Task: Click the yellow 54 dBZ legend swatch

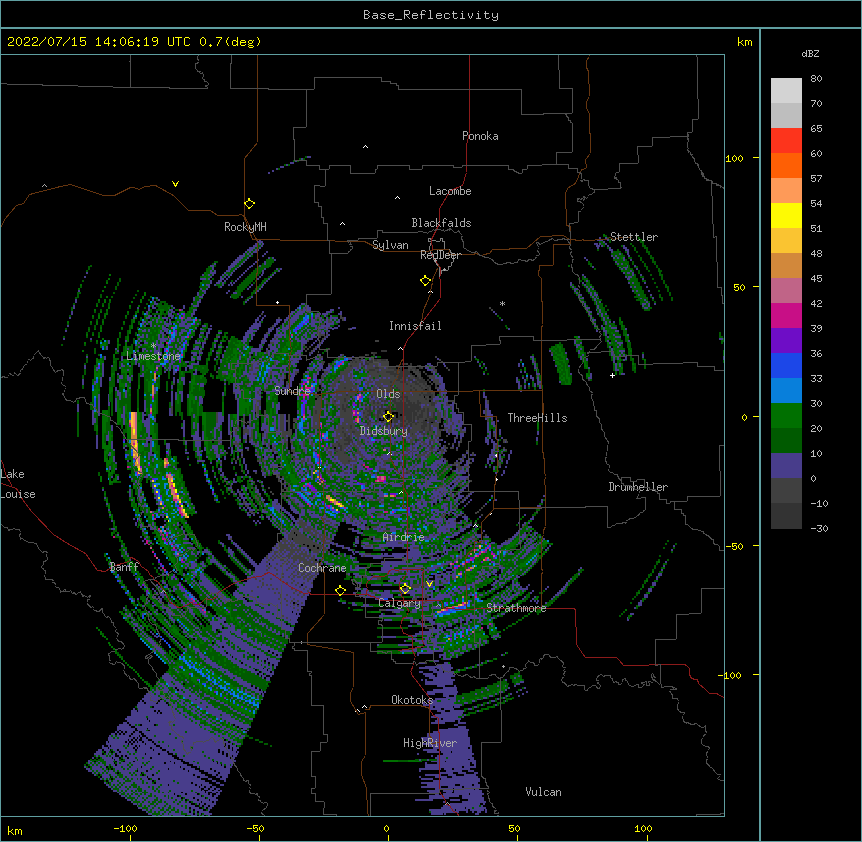Action: pos(786,215)
